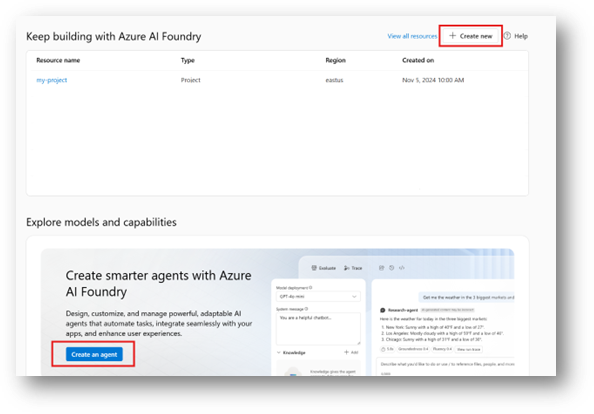
Task: Click the 'Keep building with Azure AI Foundry' heading
Action: click(114, 36)
